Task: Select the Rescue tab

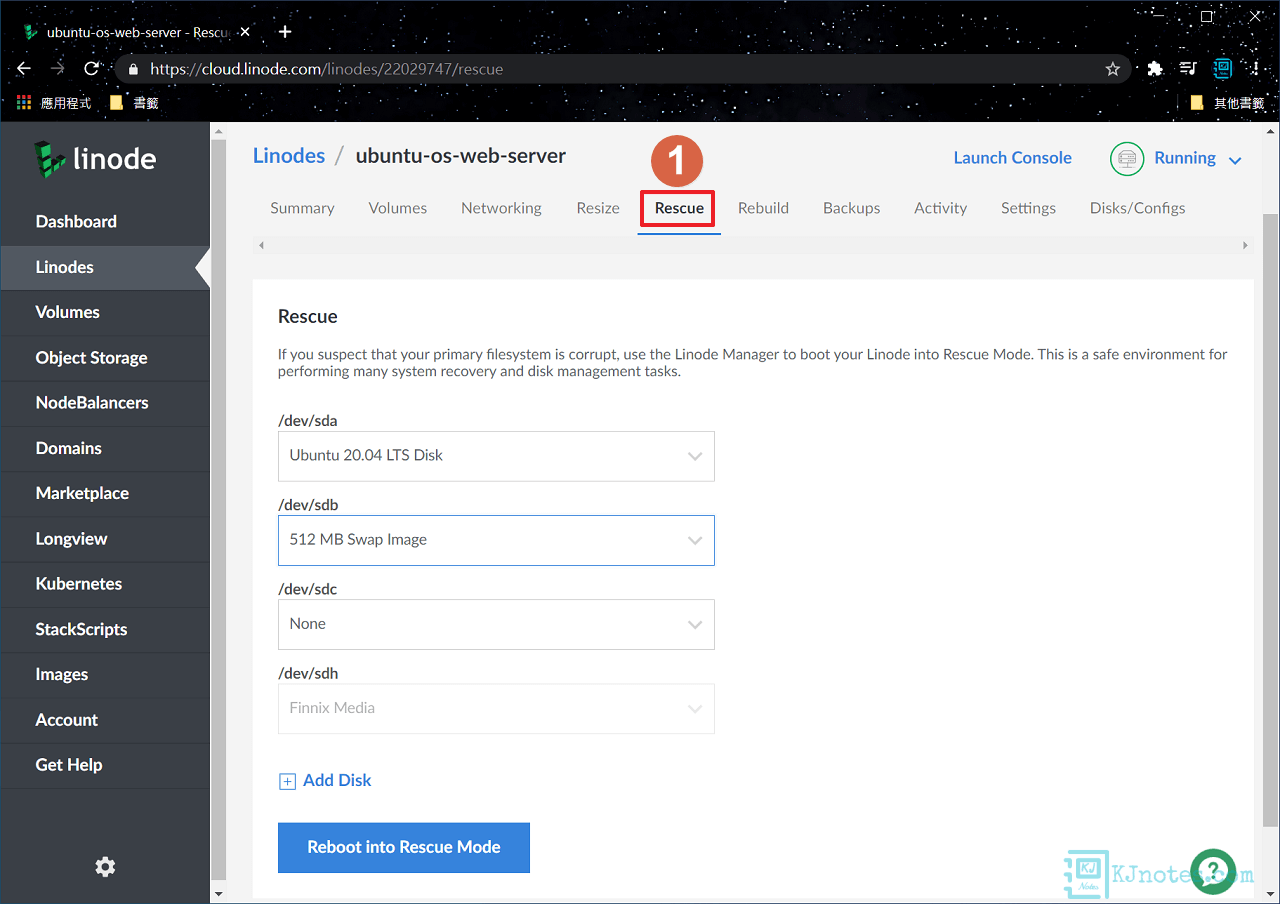Action: tap(679, 208)
